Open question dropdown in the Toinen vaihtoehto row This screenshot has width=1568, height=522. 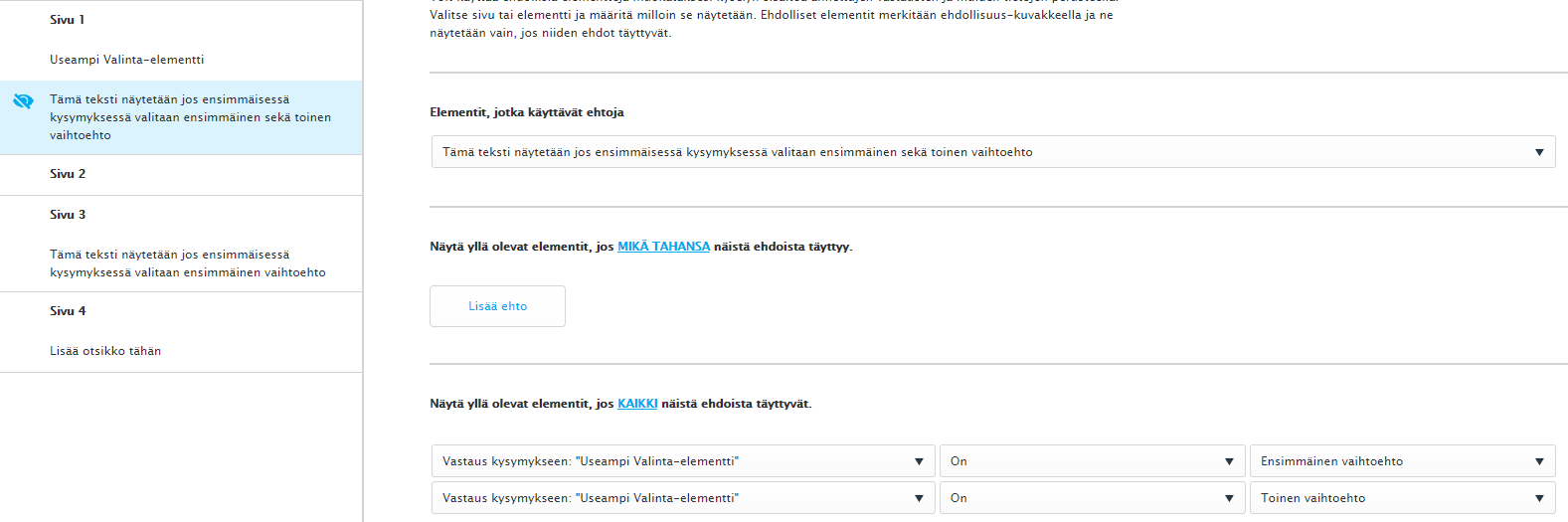(x=683, y=498)
